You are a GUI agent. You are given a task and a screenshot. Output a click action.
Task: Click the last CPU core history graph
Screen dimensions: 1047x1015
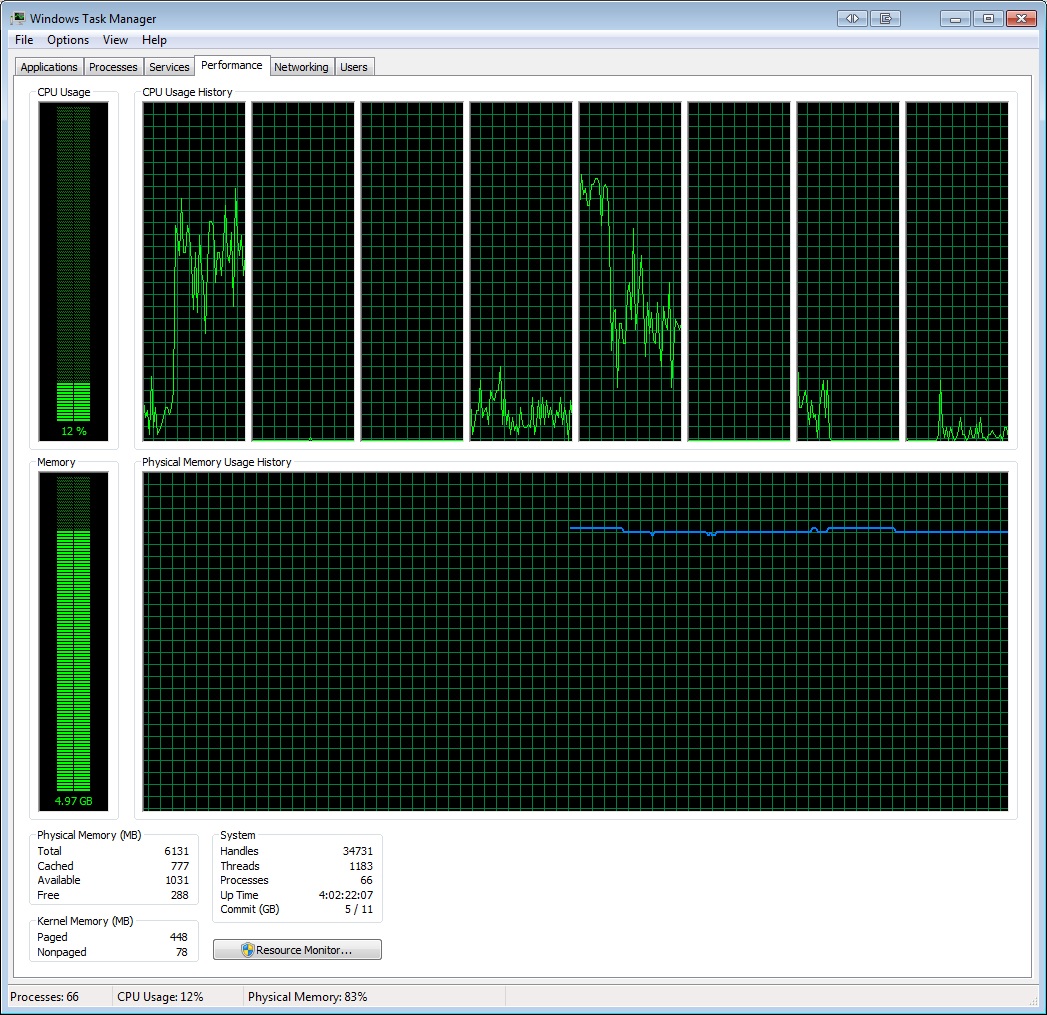957,271
